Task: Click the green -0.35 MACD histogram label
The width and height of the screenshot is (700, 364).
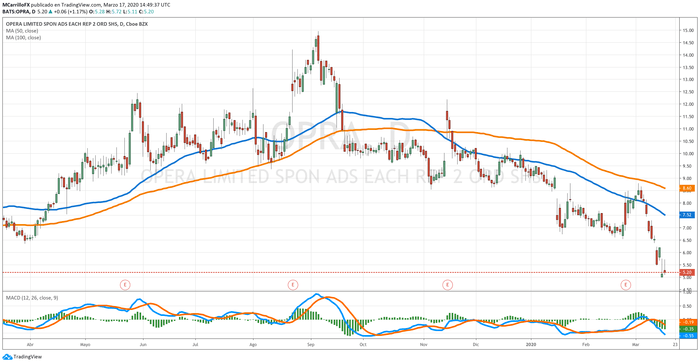Action: 687,329
